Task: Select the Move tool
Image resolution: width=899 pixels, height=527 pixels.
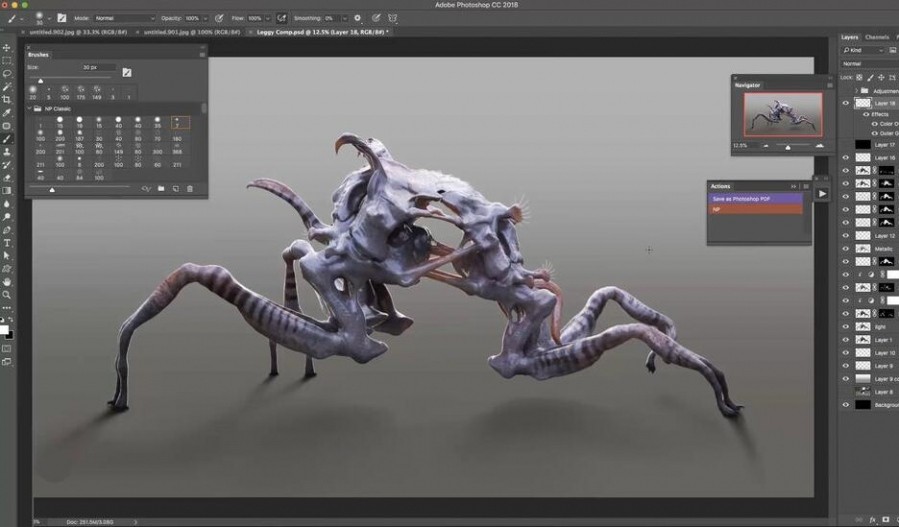Action: pyautogui.click(x=7, y=48)
